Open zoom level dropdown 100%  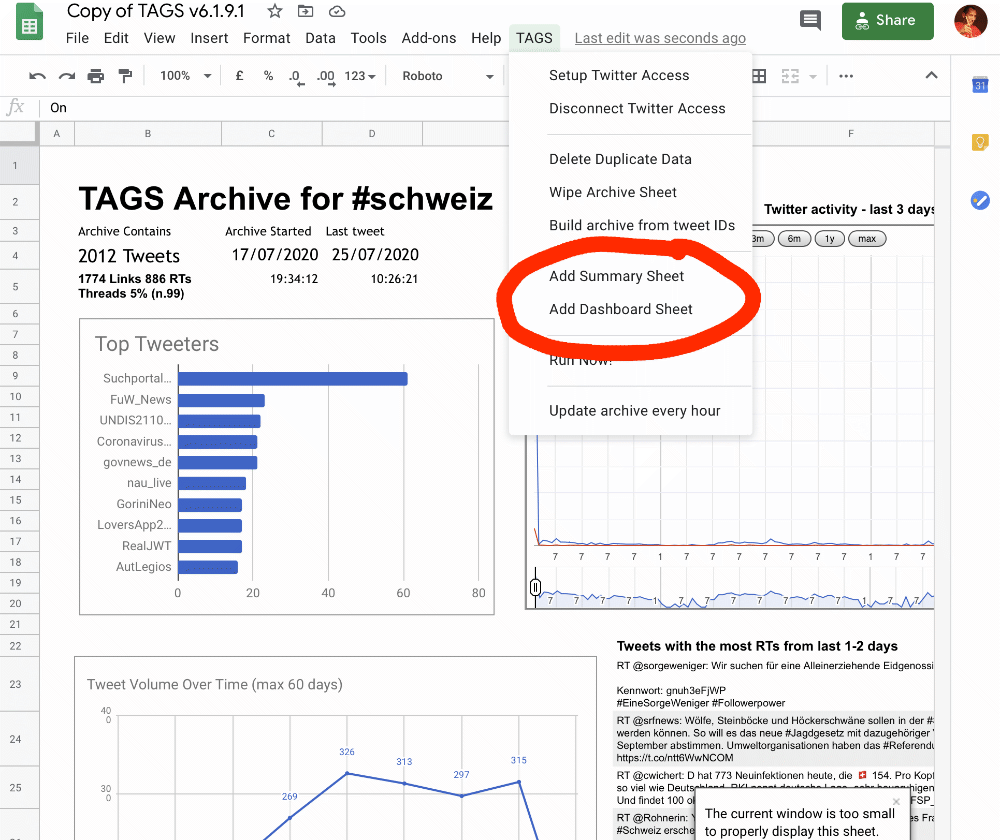(186, 76)
